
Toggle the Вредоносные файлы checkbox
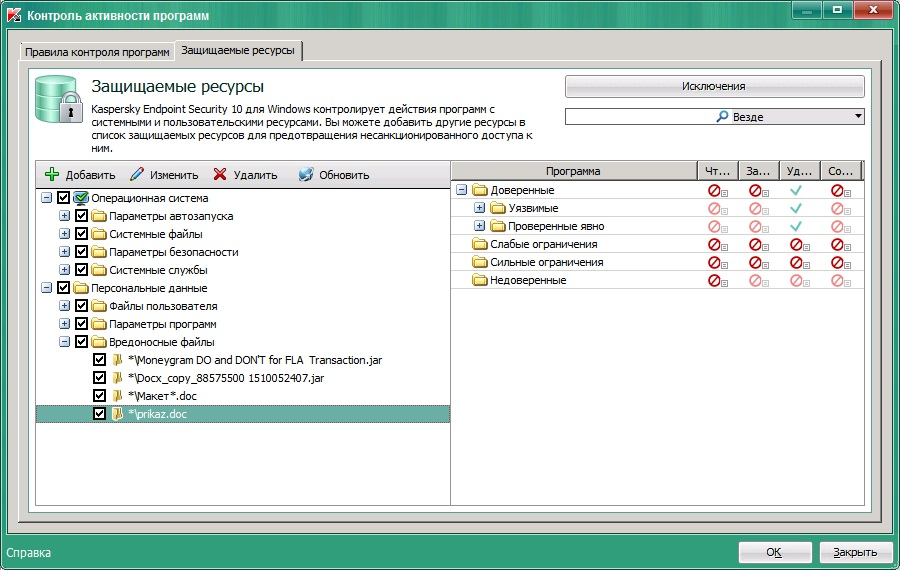point(82,342)
